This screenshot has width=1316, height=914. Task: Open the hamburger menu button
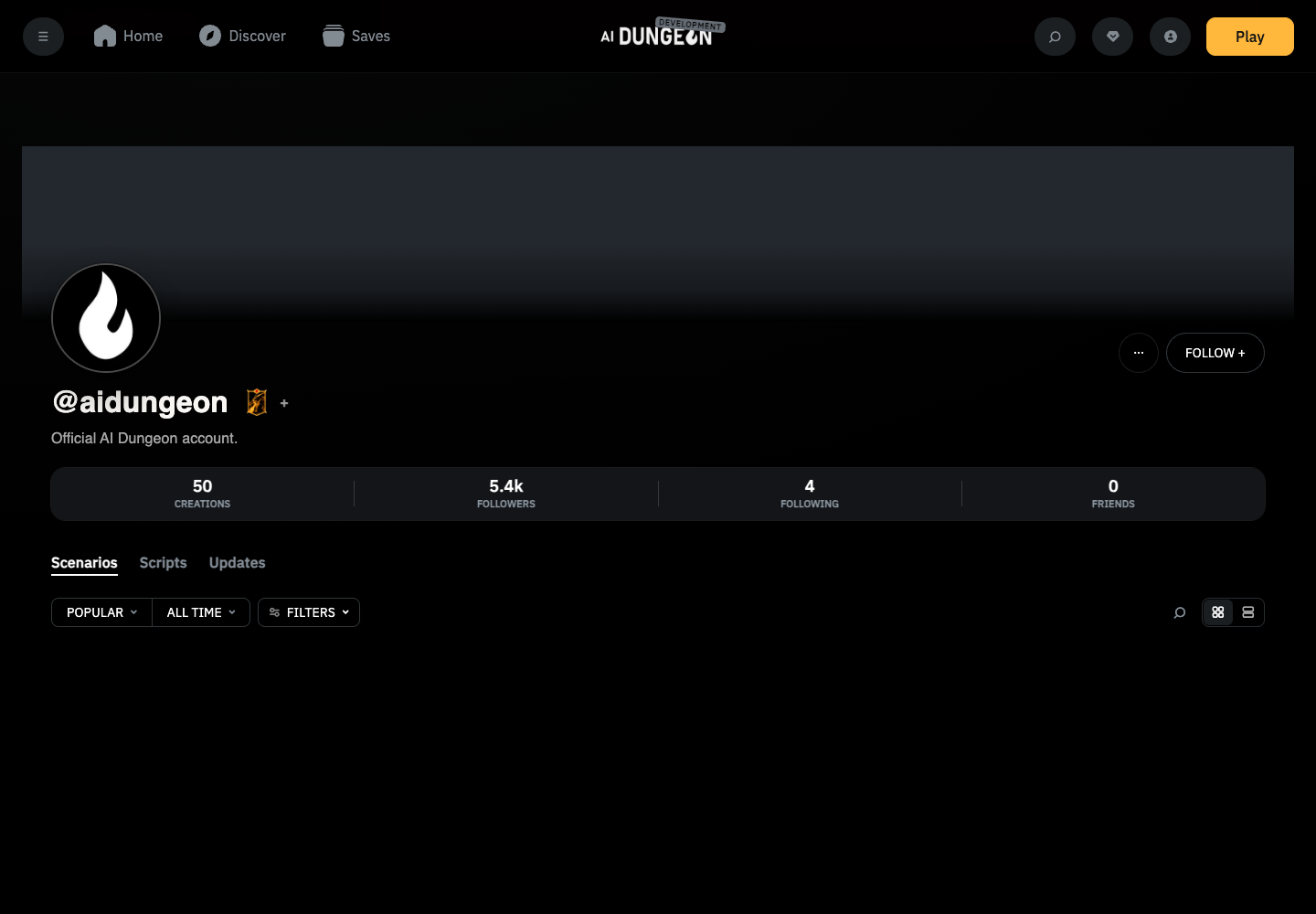[x=43, y=37]
